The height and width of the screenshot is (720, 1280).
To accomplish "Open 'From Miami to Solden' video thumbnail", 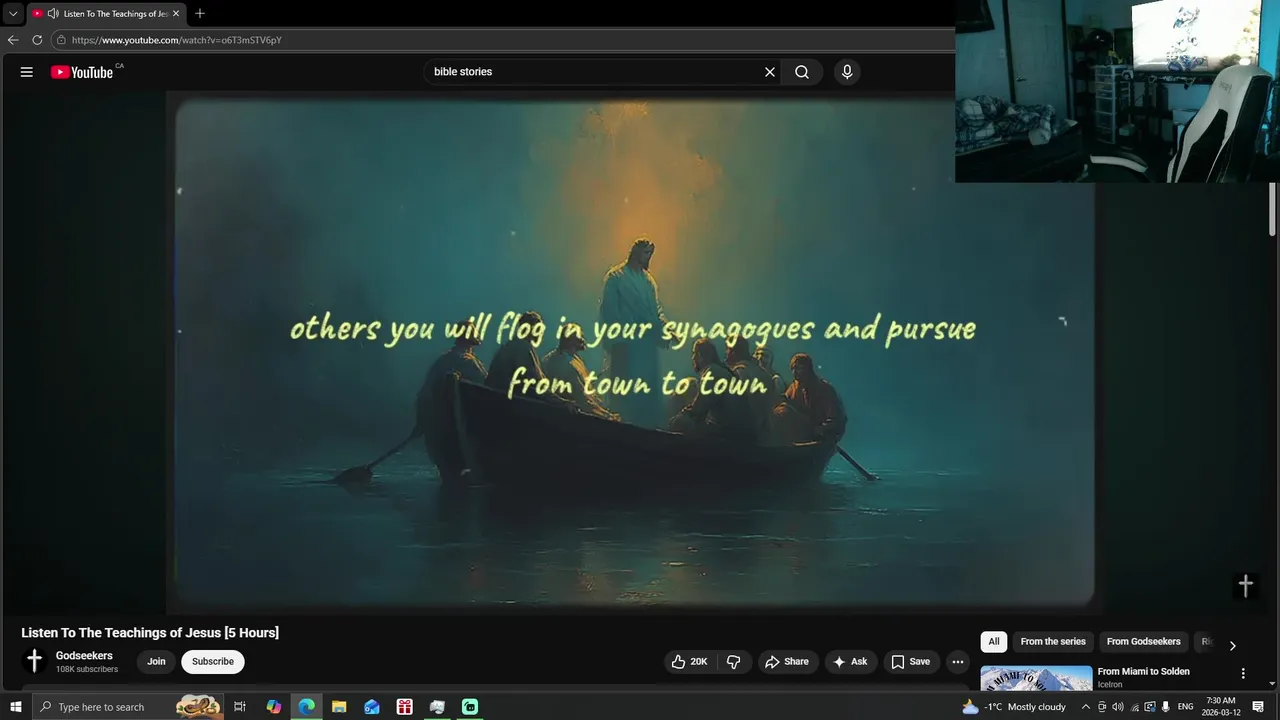I will 1036,678.
